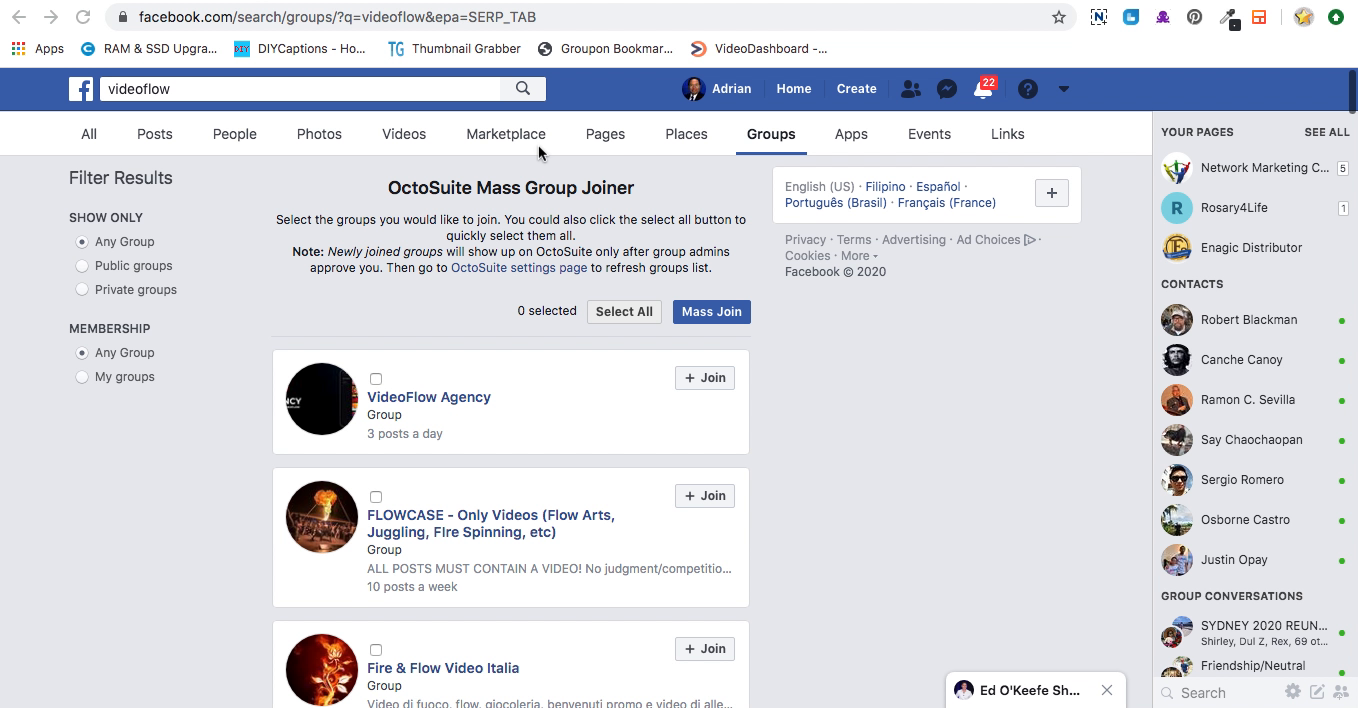
Task: Open the account dropdown arrow in header
Action: point(1064,89)
